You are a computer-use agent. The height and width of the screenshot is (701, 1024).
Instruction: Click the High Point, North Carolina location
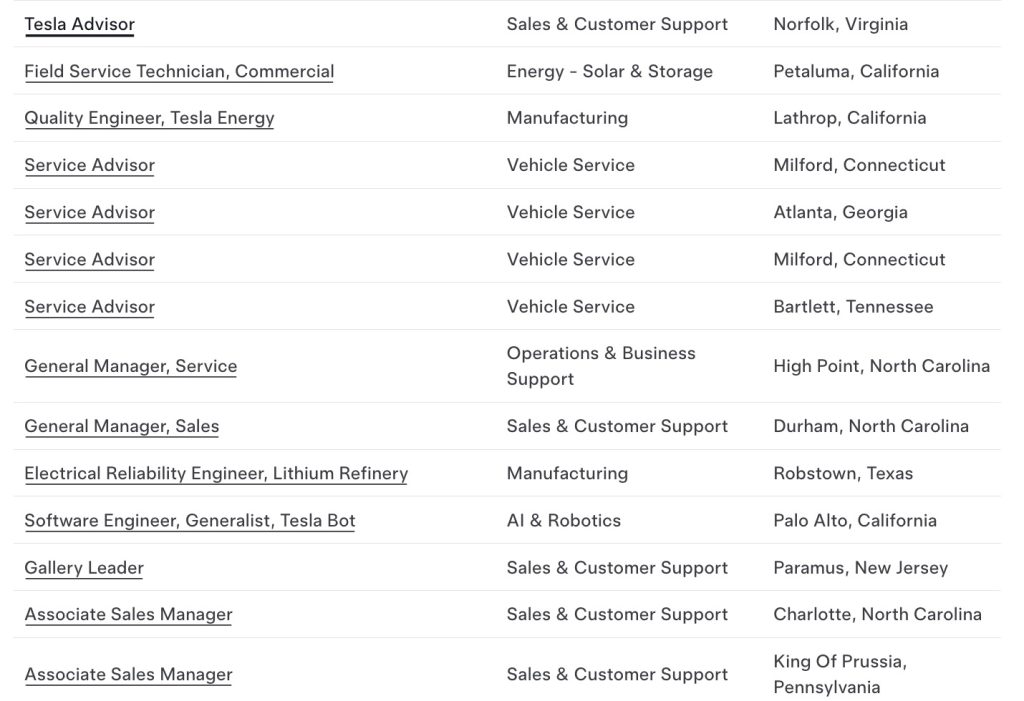[881, 366]
